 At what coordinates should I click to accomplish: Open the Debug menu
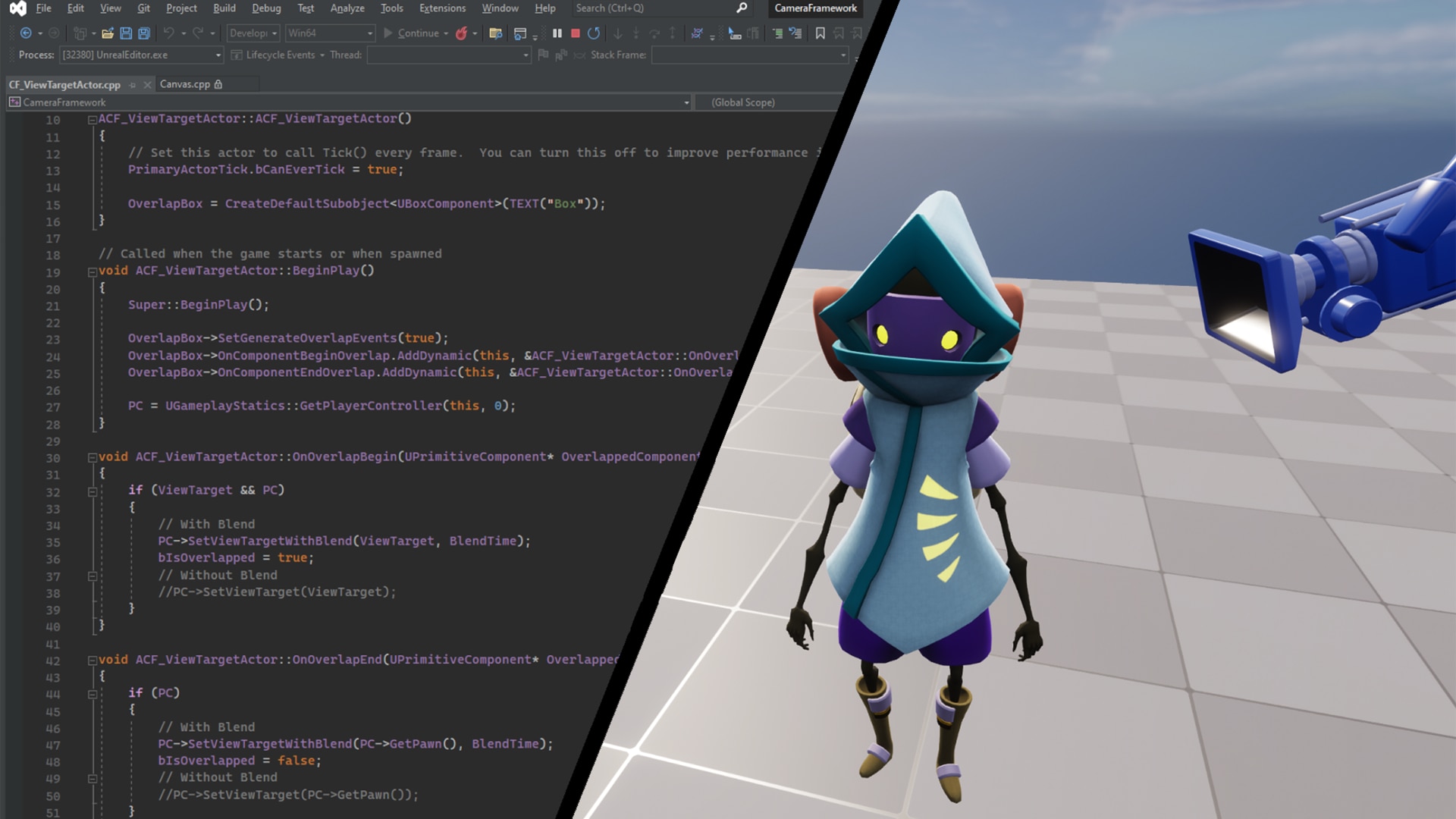[265, 8]
